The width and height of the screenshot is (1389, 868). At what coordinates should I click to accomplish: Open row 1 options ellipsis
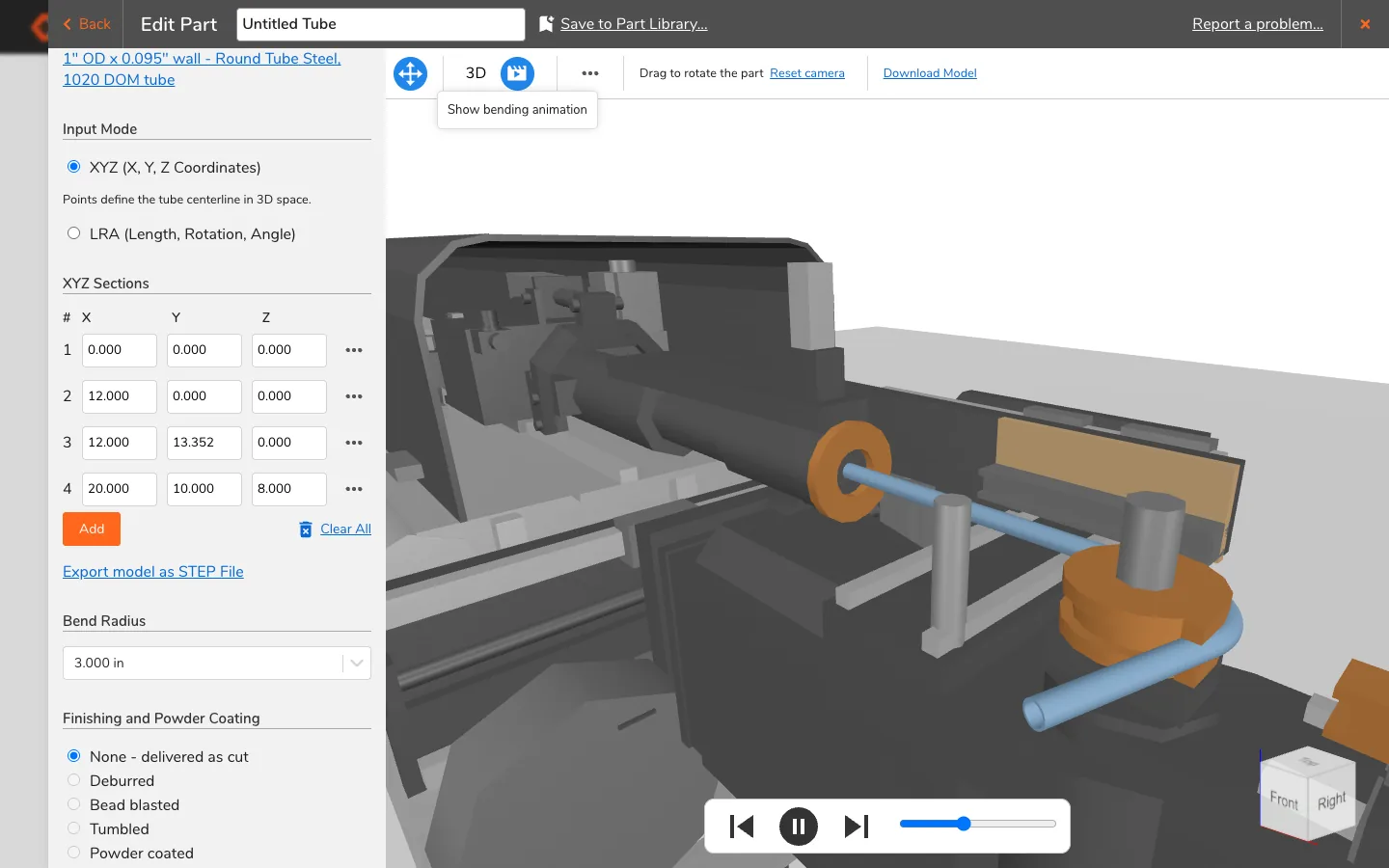click(354, 350)
